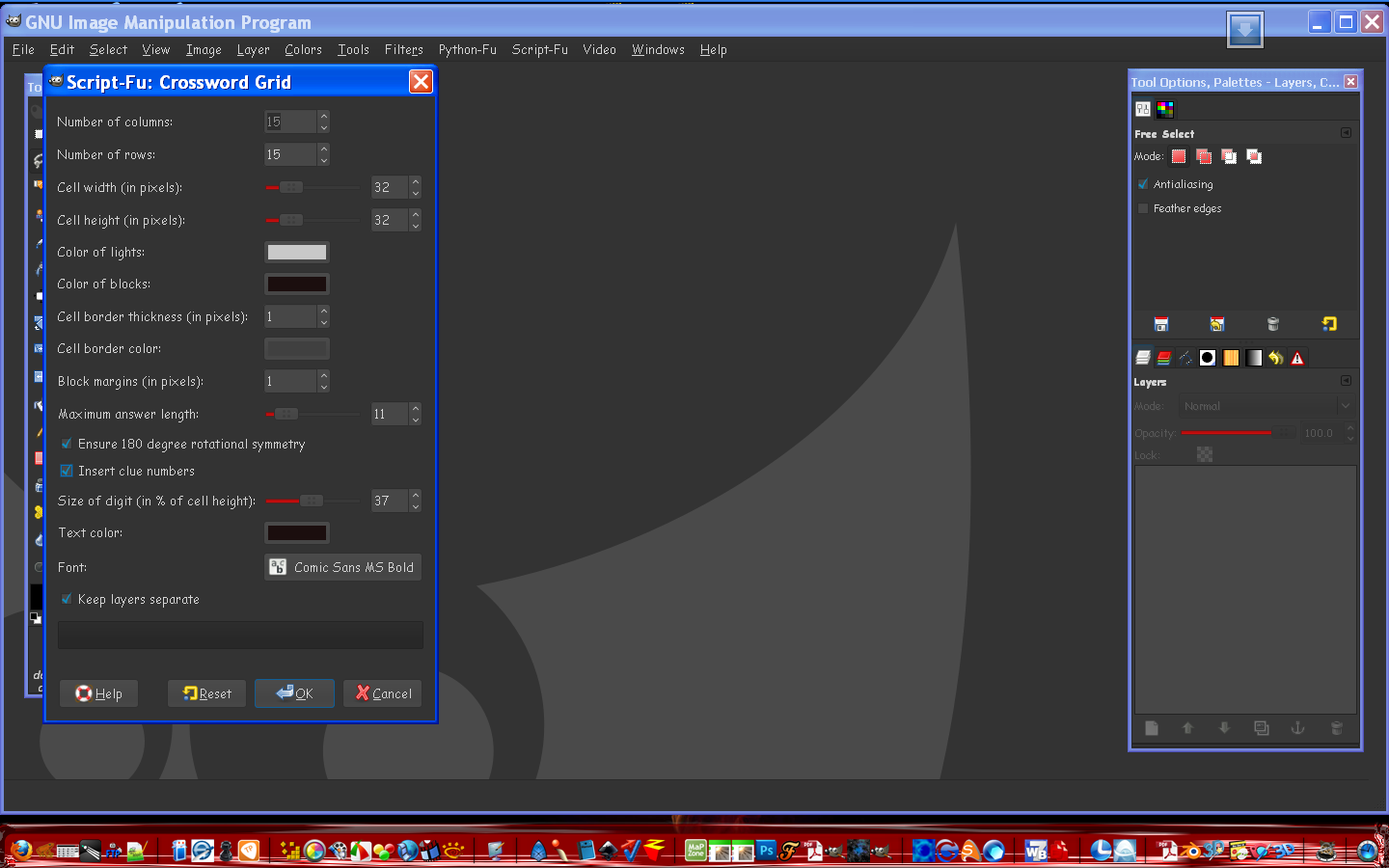This screenshot has width=1389, height=868.
Task: Toggle Ensure 180 degree rotational symmetry checkbox
Action: (x=67, y=444)
